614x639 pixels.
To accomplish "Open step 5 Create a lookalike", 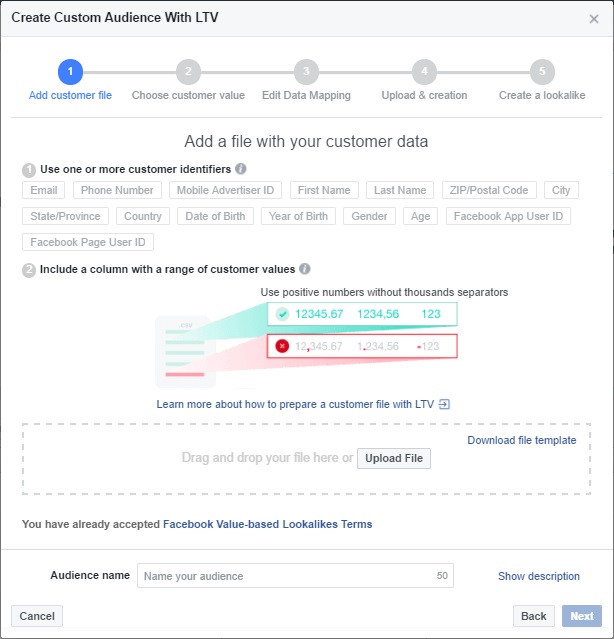I will click(542, 72).
